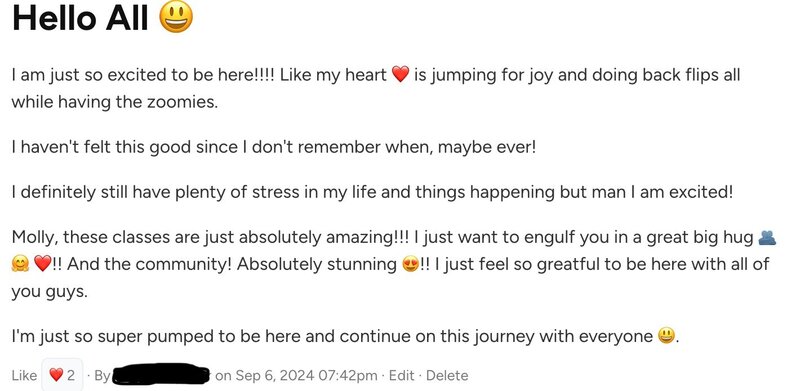Edit this post
This screenshot has width=800, height=391.
[402, 376]
